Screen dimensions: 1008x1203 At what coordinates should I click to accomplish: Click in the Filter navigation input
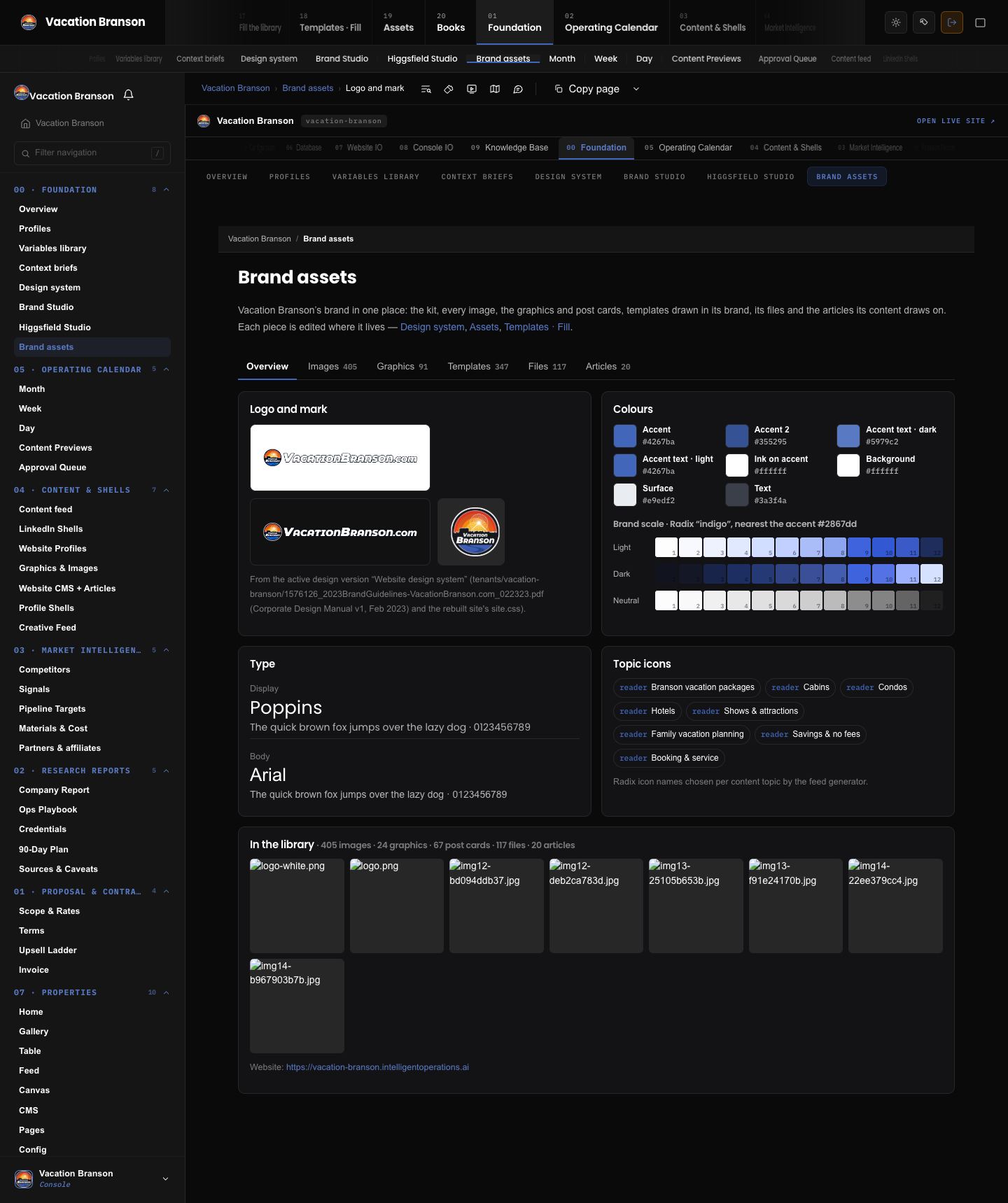point(92,153)
